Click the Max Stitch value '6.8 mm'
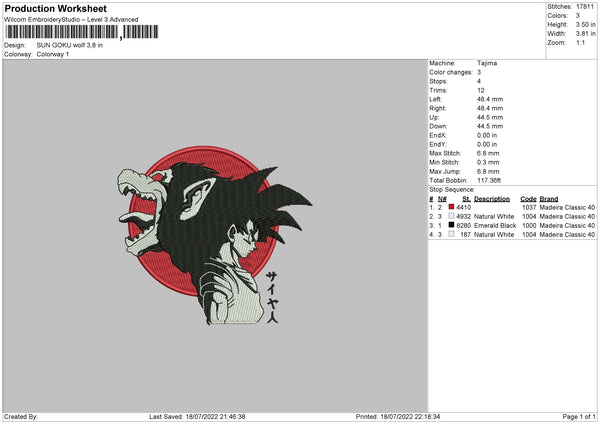 [x=488, y=153]
